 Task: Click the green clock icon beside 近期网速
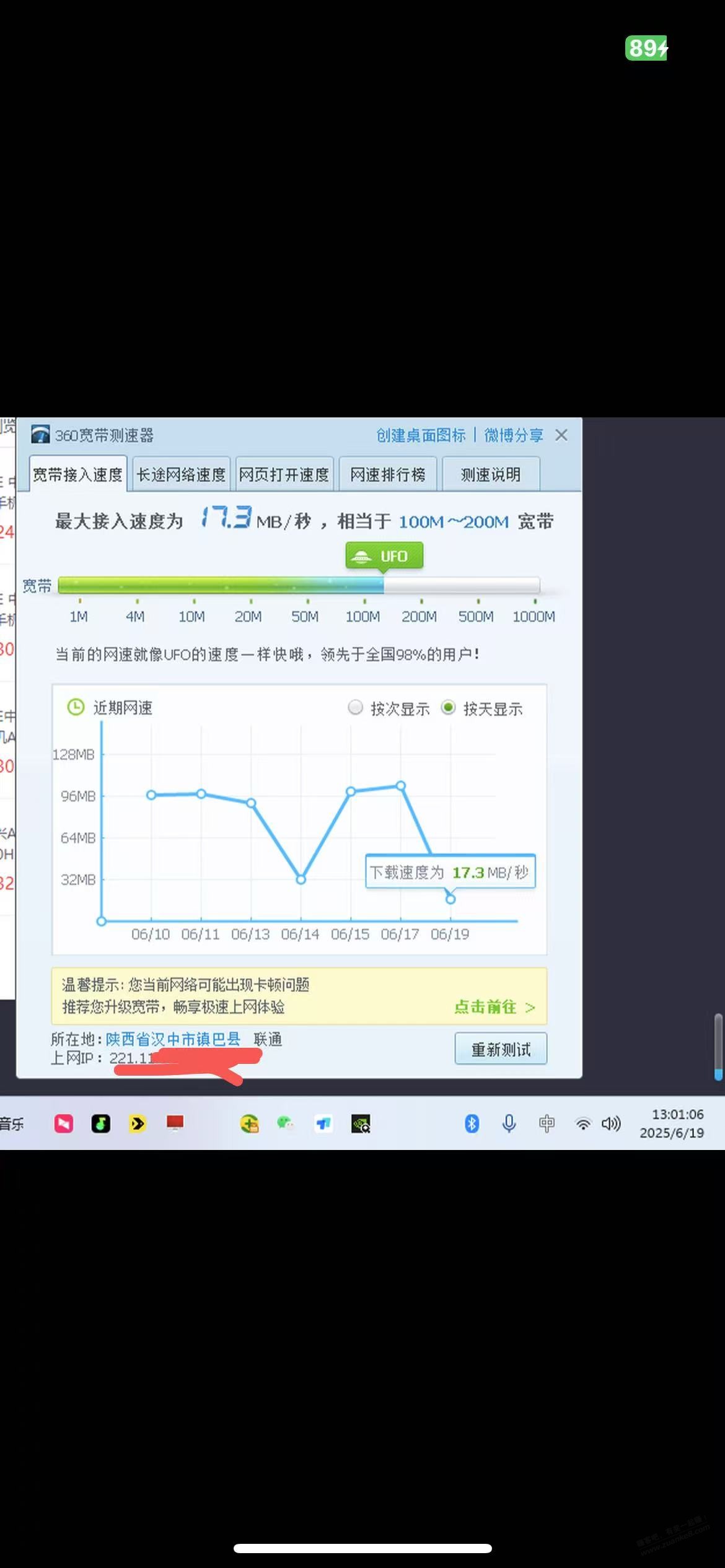pos(76,707)
